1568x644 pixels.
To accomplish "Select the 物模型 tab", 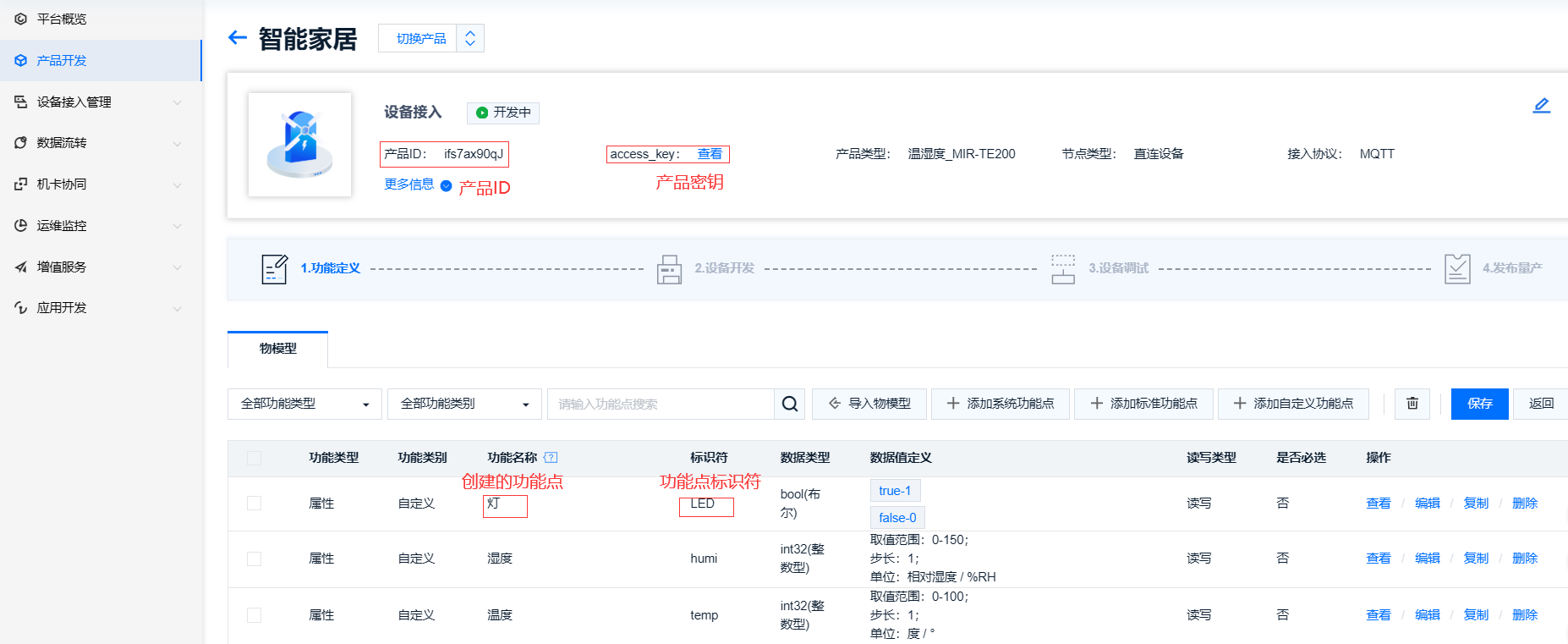I will pos(277,349).
